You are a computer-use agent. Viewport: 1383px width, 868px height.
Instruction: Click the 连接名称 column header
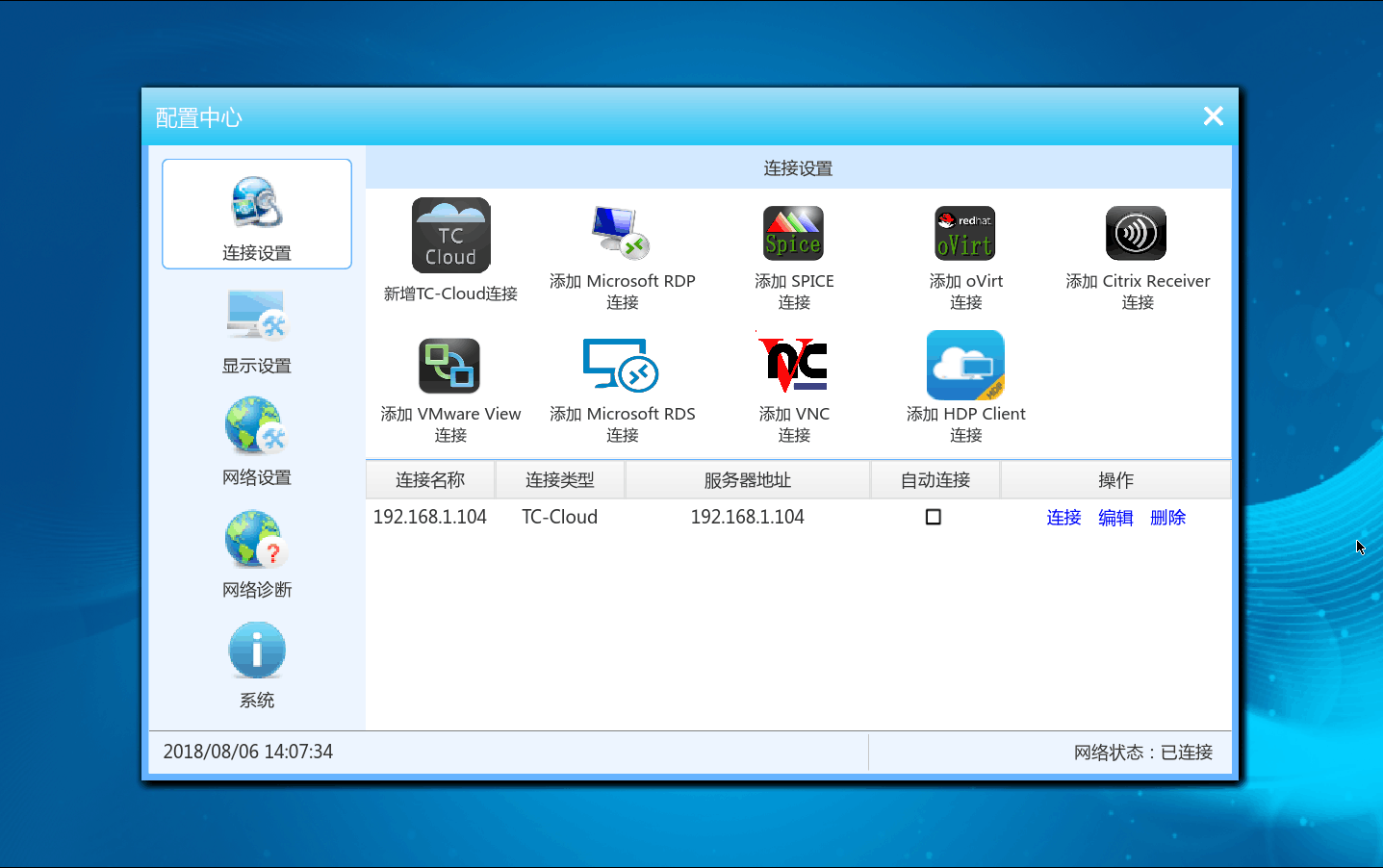430,480
